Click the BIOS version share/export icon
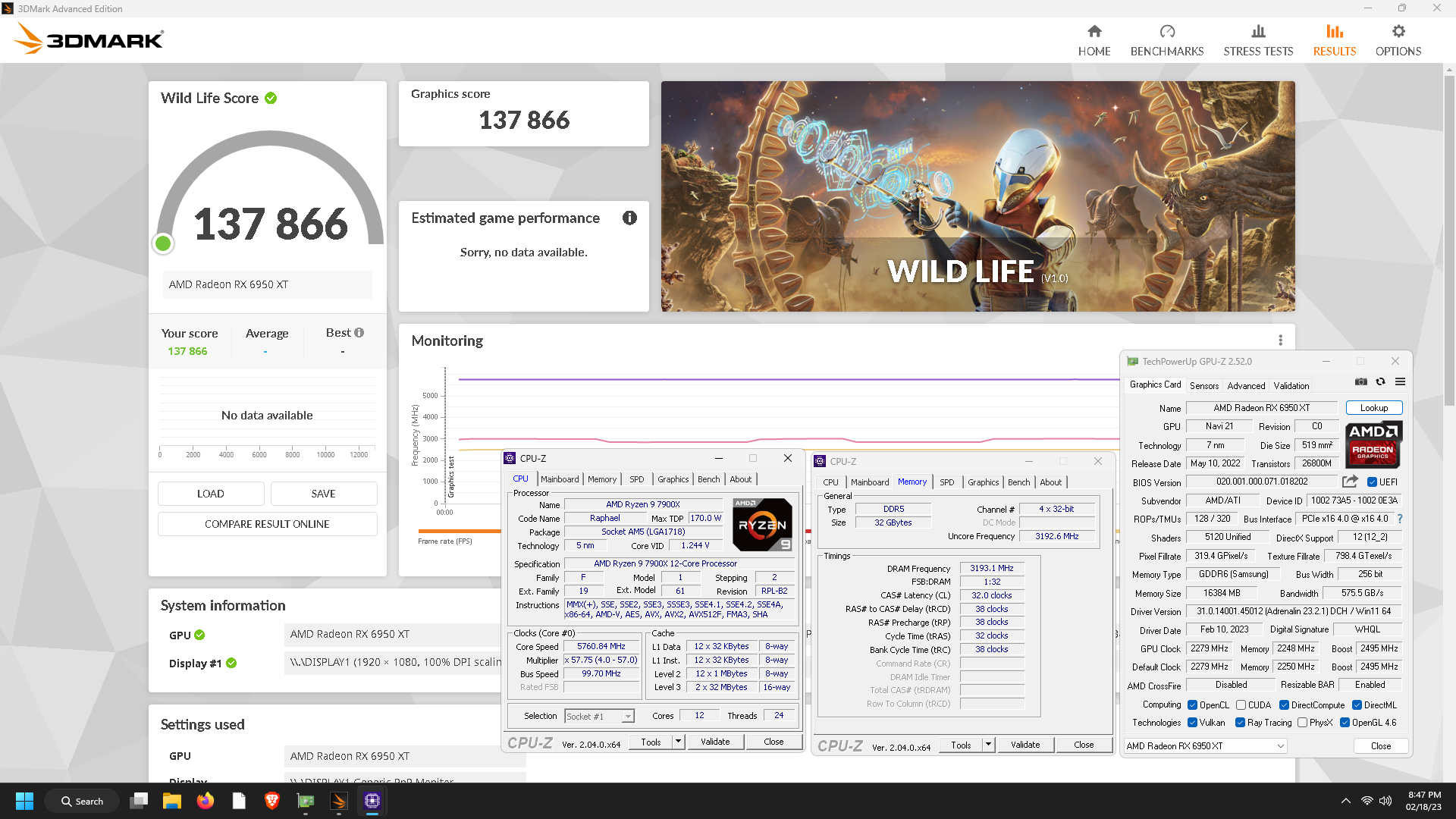Screen dimensions: 1456x819 pos(1350,482)
